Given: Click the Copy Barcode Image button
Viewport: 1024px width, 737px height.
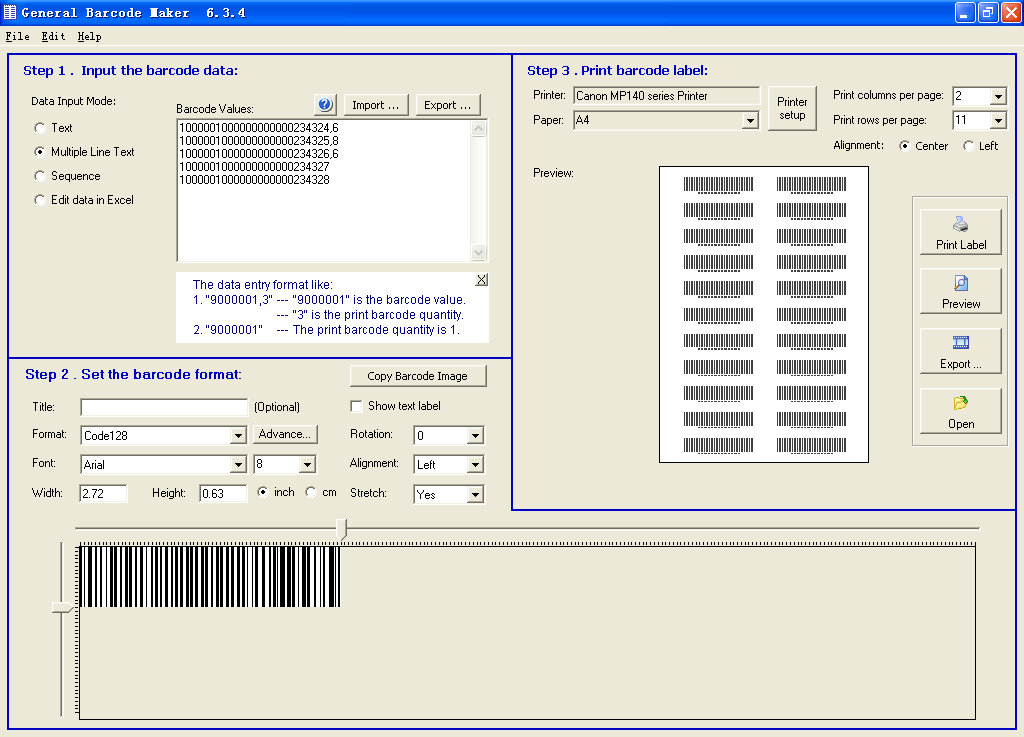Looking at the screenshot, I should point(418,375).
